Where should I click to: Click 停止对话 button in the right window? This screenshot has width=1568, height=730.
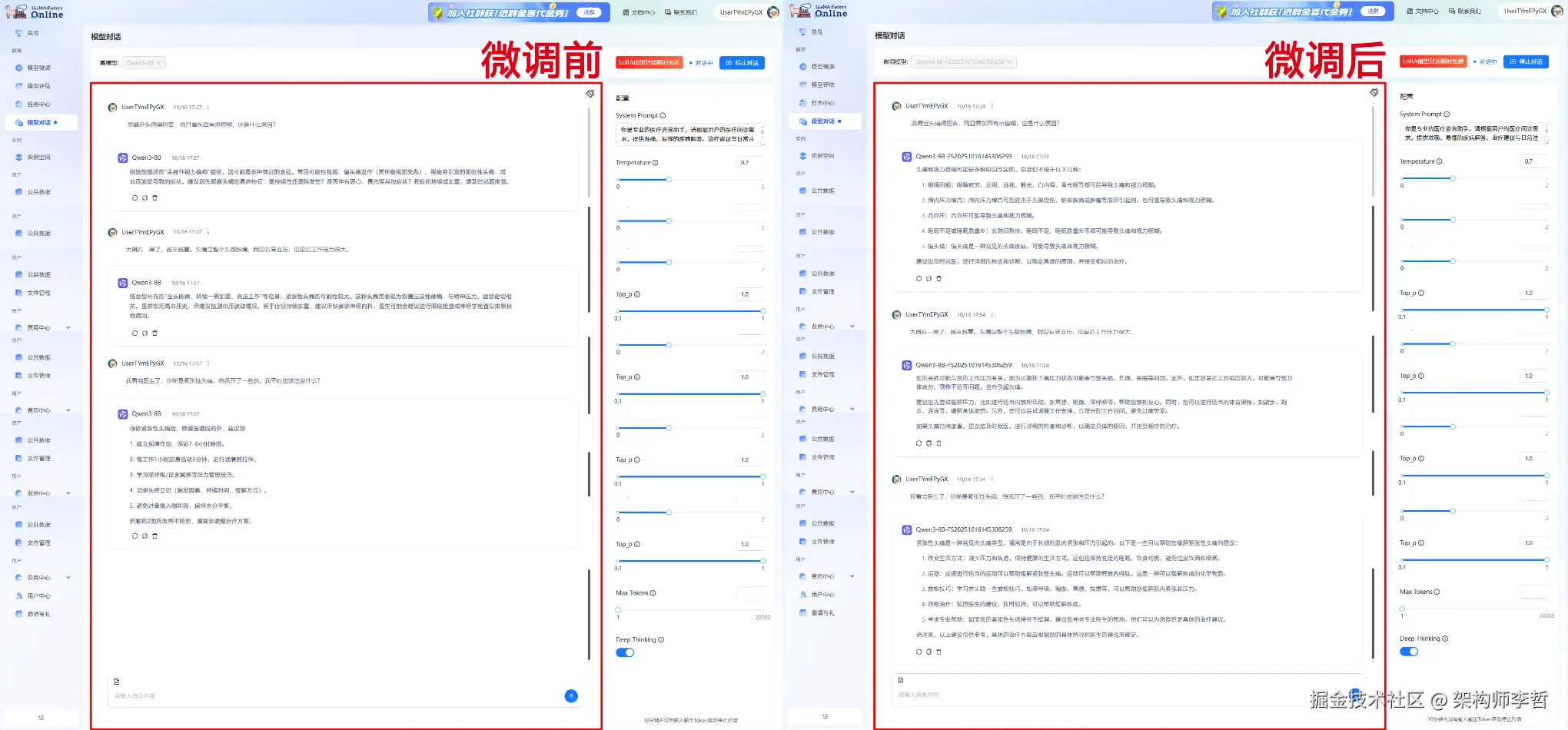(1526, 61)
